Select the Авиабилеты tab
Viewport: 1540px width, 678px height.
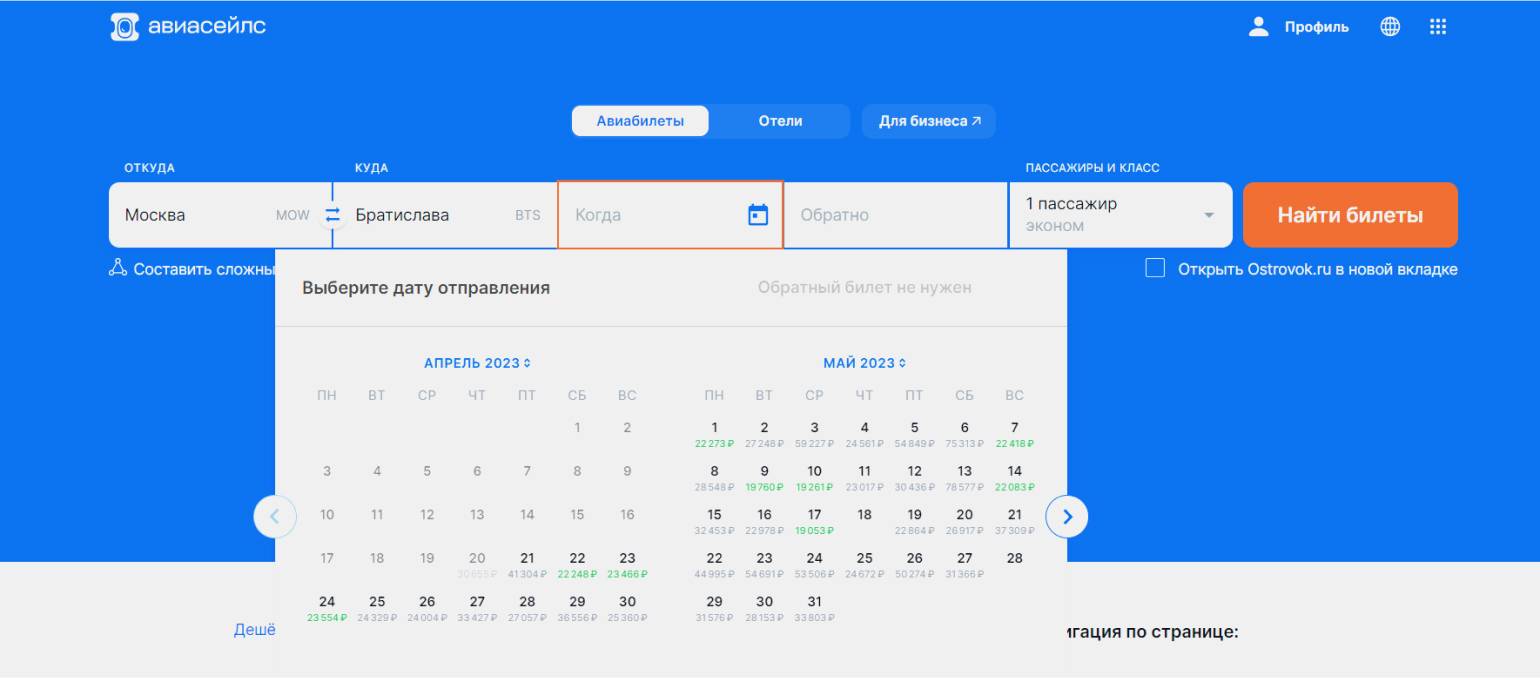pos(640,121)
